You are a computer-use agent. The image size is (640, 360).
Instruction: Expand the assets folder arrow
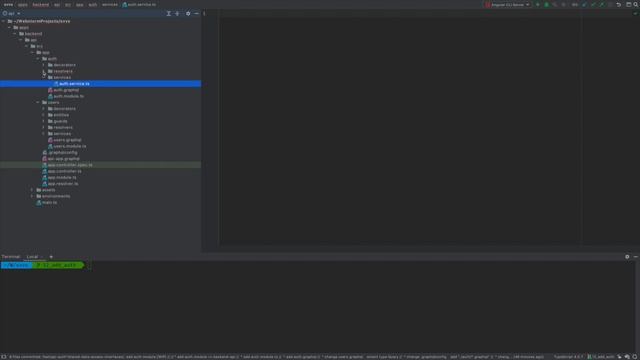[x=32, y=190]
